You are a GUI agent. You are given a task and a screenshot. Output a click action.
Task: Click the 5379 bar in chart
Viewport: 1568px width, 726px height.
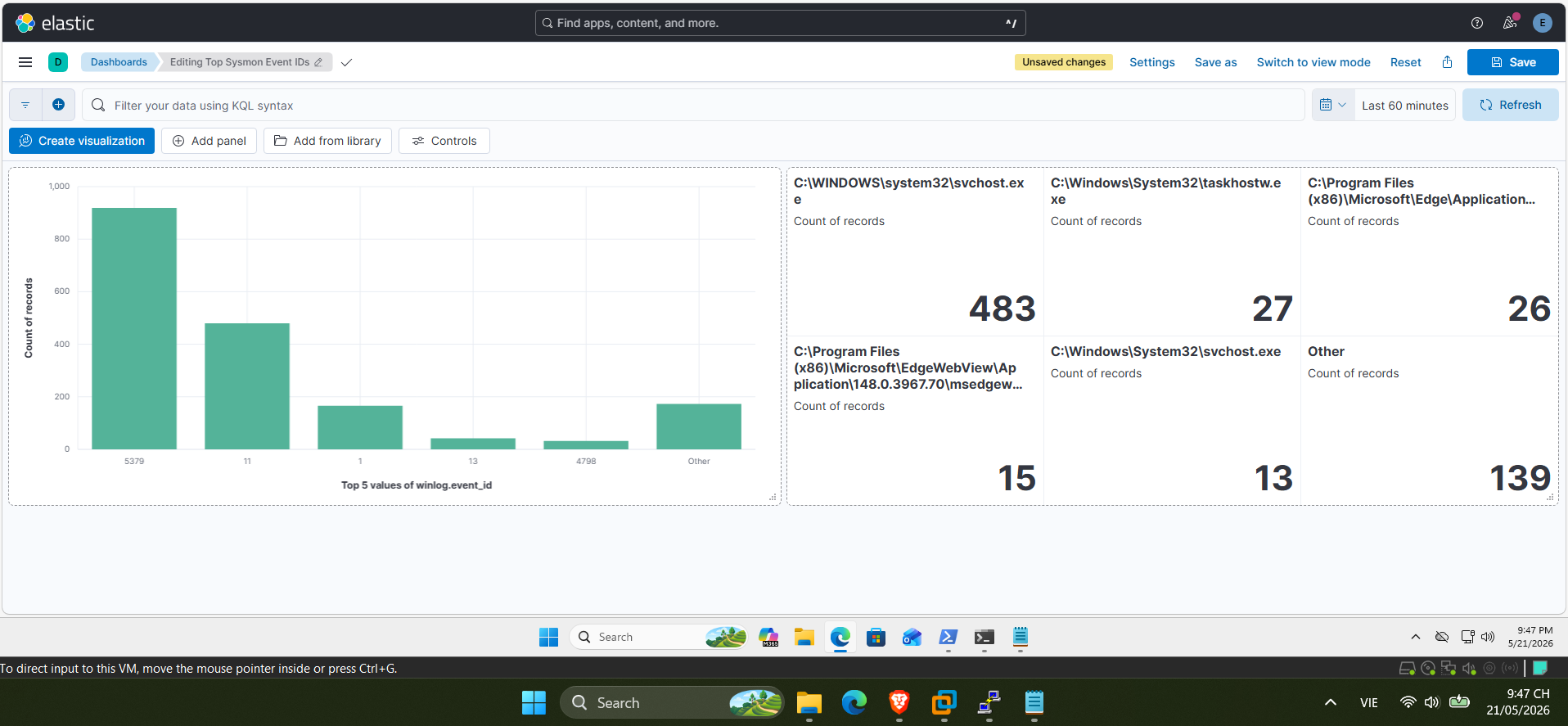(134, 328)
